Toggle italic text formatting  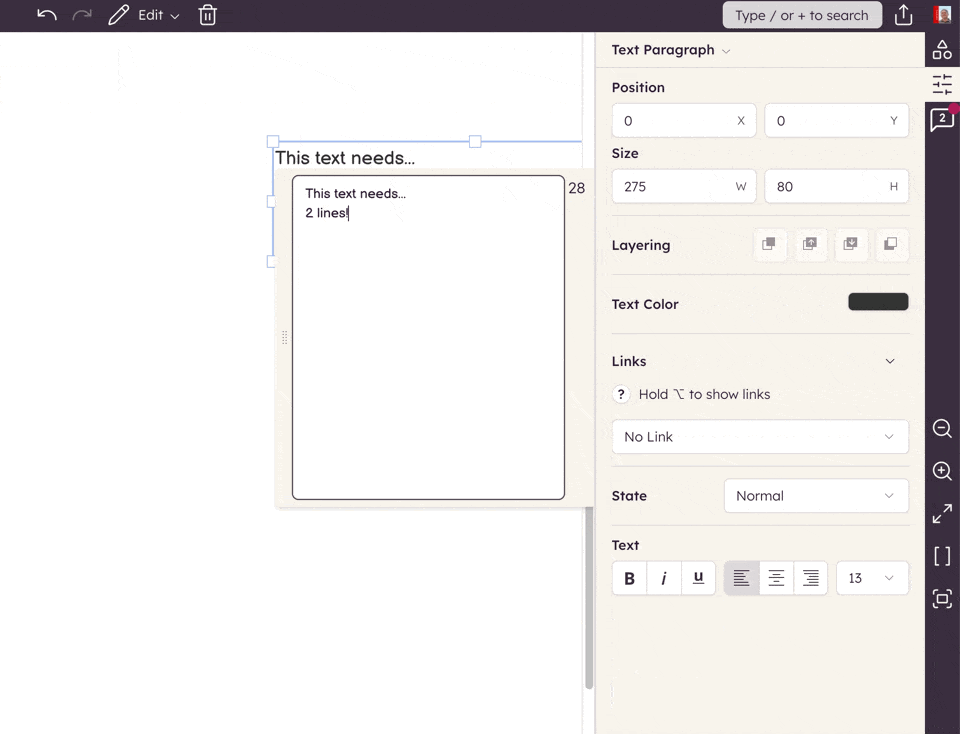(663, 578)
